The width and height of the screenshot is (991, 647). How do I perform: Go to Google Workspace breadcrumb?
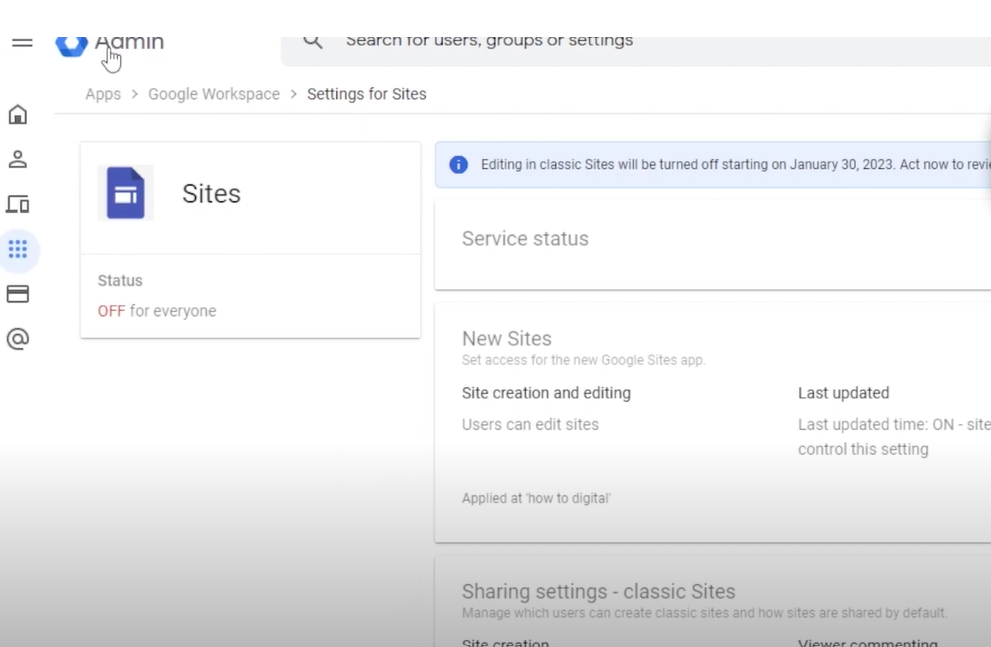tap(214, 94)
